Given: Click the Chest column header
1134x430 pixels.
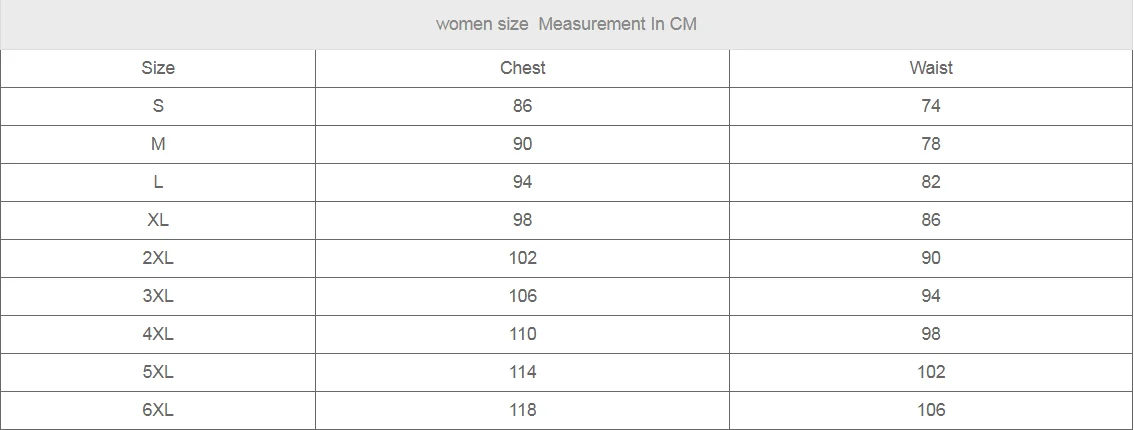Looking at the screenshot, I should click(522, 68).
